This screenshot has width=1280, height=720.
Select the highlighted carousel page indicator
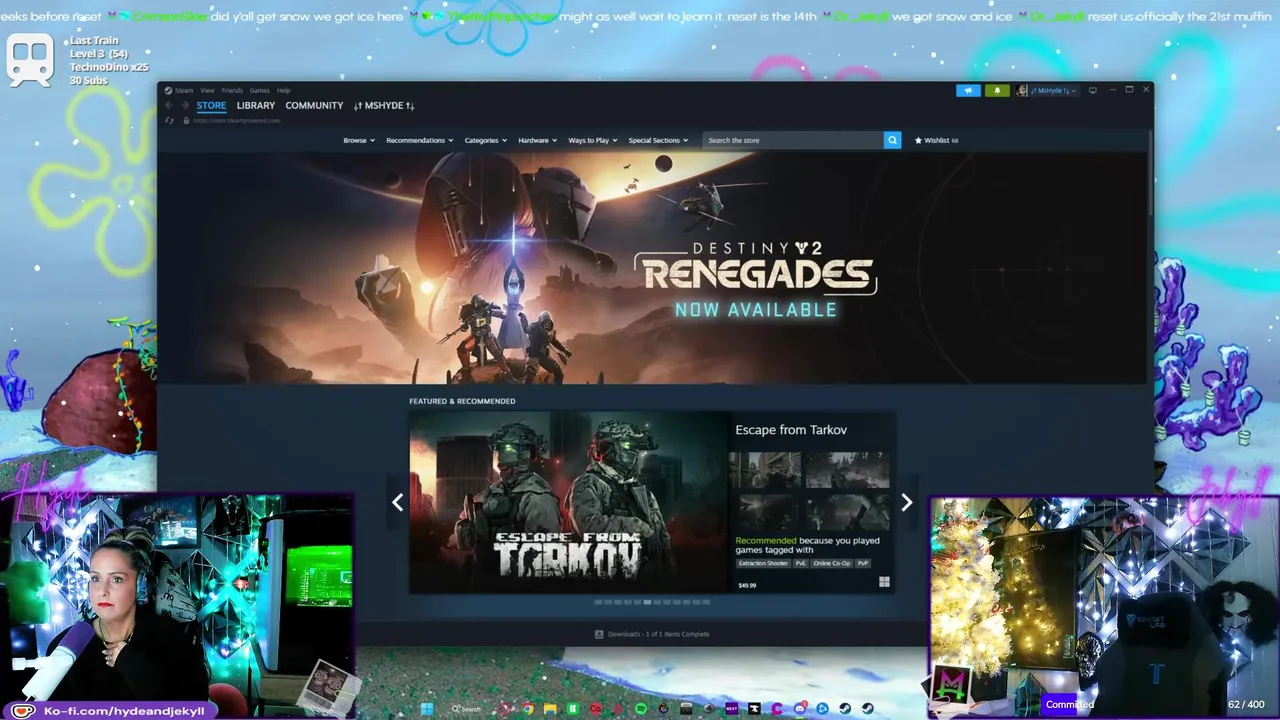click(x=648, y=602)
